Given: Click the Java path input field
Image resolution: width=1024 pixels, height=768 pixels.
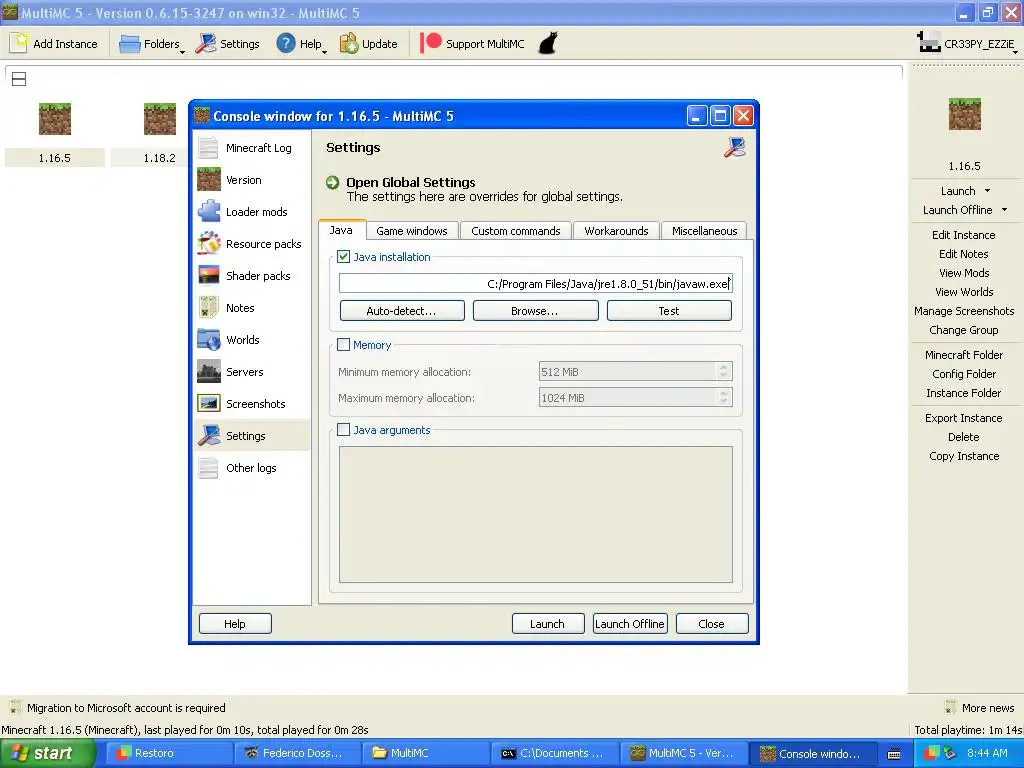Looking at the screenshot, I should tap(536, 283).
